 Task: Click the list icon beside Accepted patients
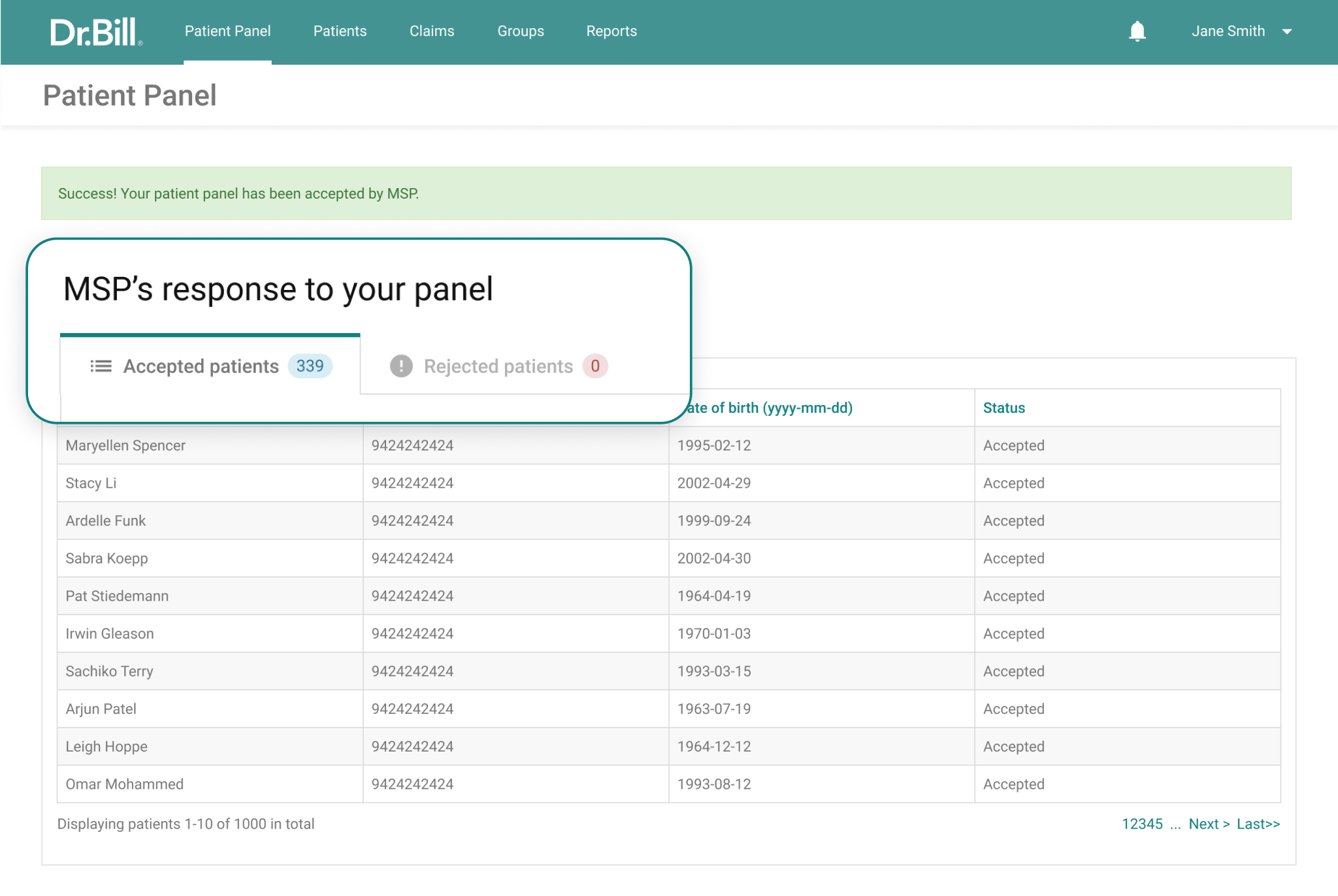coord(101,366)
